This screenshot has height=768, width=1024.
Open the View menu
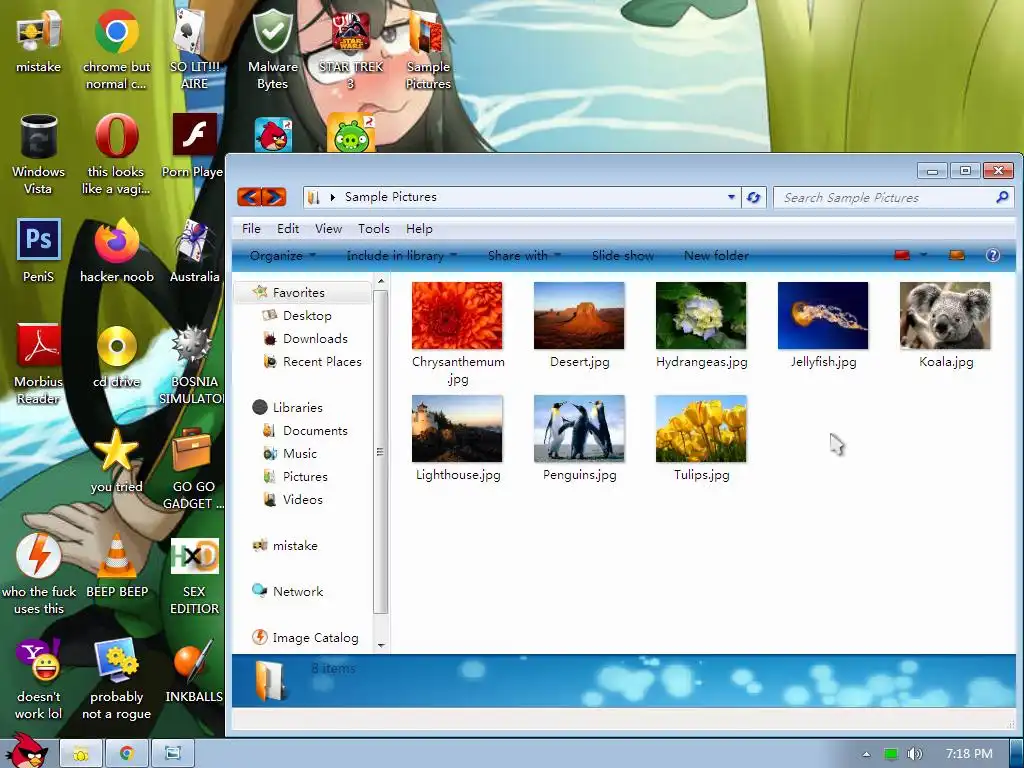(x=328, y=229)
